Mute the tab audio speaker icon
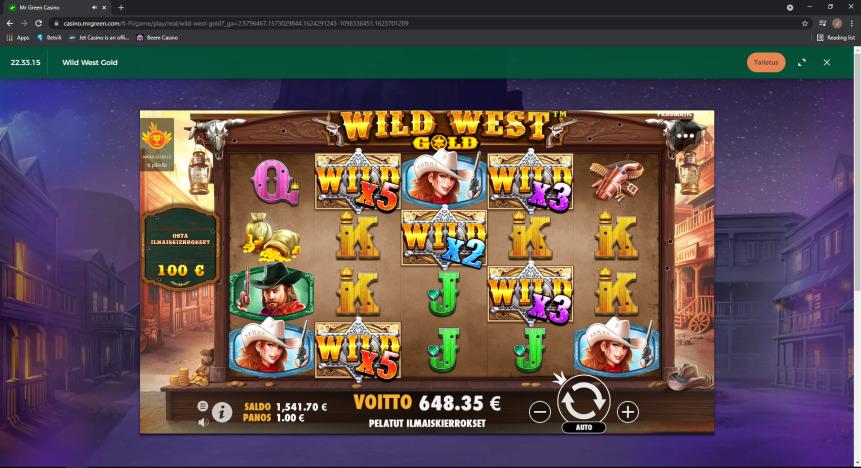 tap(94, 8)
